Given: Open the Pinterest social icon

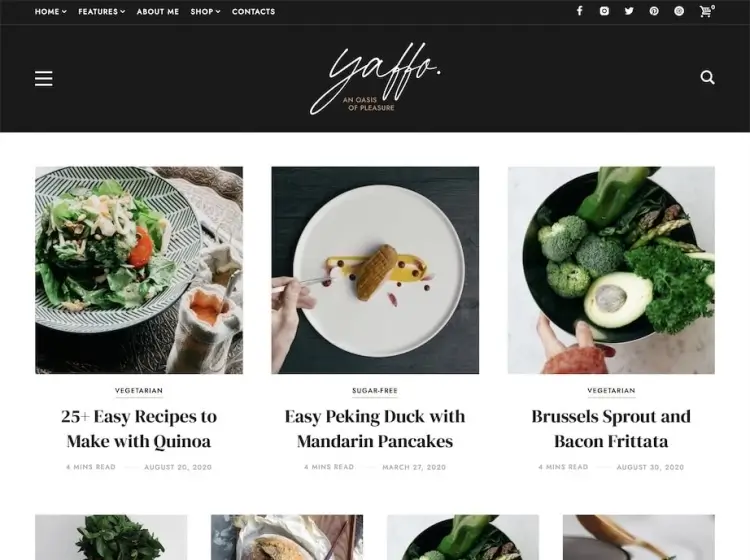Looking at the screenshot, I should coord(654,11).
